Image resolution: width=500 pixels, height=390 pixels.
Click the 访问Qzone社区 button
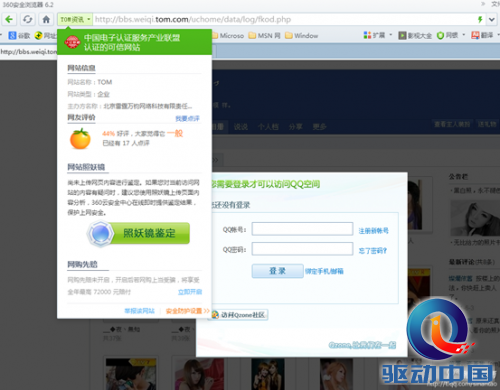(239, 314)
